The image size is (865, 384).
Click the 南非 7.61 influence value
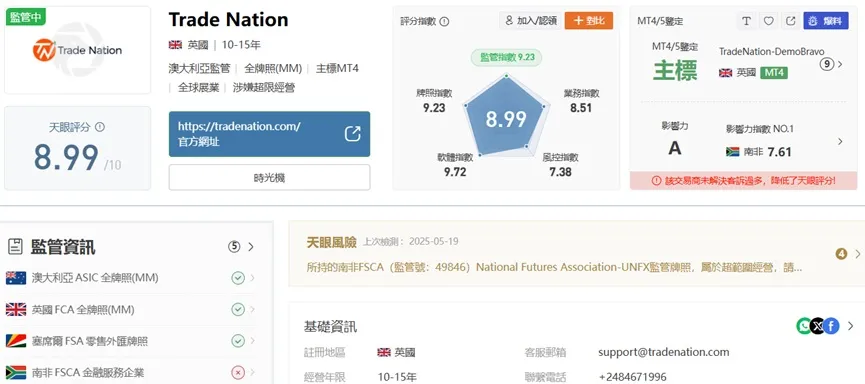(x=779, y=152)
